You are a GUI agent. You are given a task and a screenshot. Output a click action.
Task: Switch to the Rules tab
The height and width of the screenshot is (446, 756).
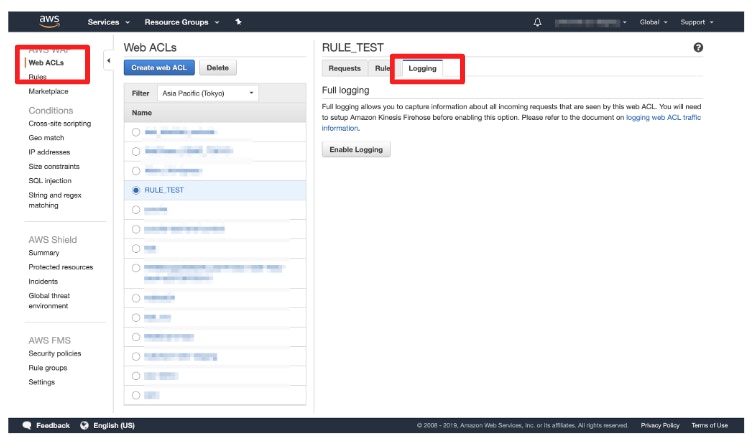pyautogui.click(x=382, y=68)
